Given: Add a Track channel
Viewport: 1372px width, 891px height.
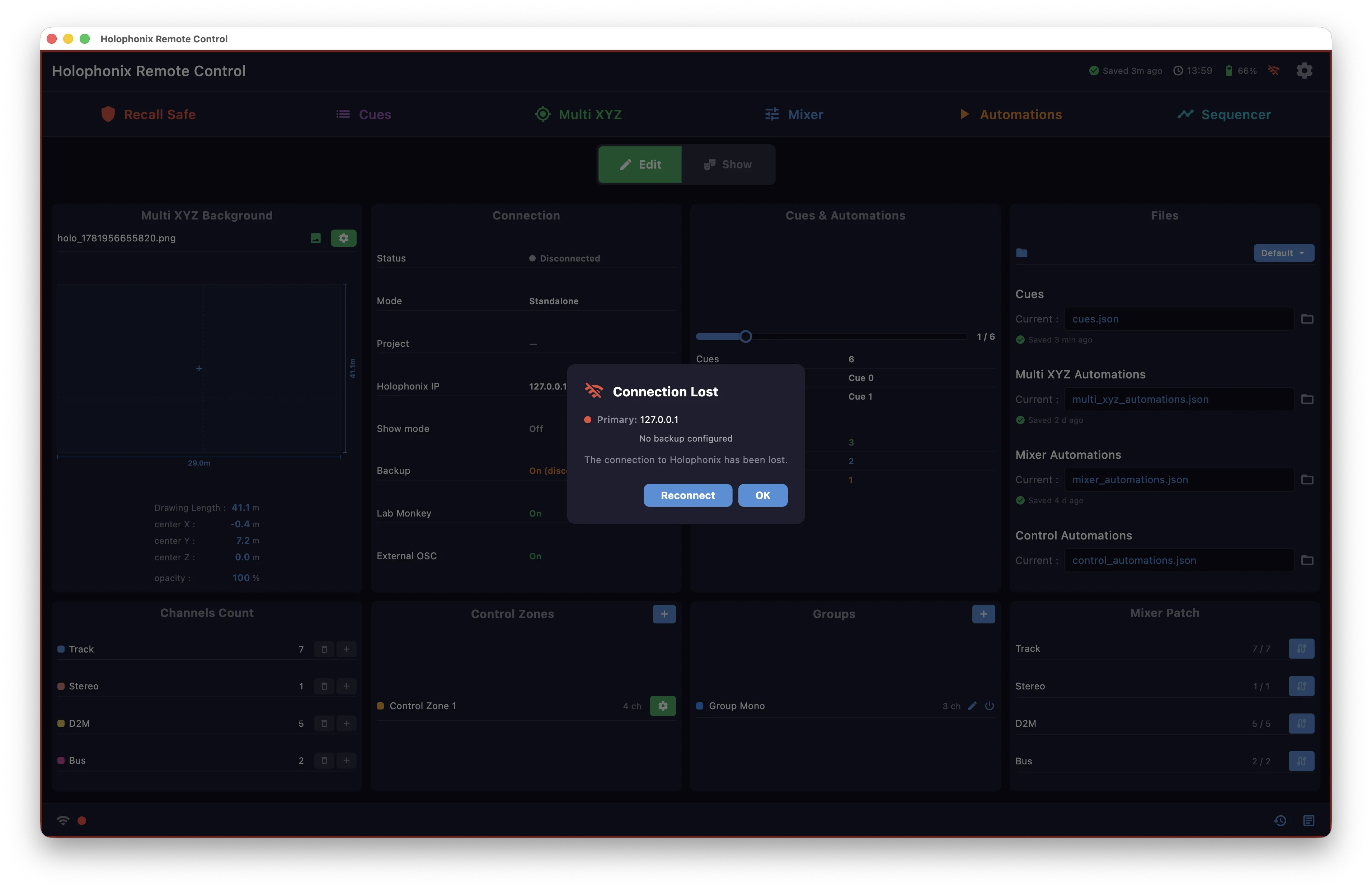Looking at the screenshot, I should coord(347,650).
